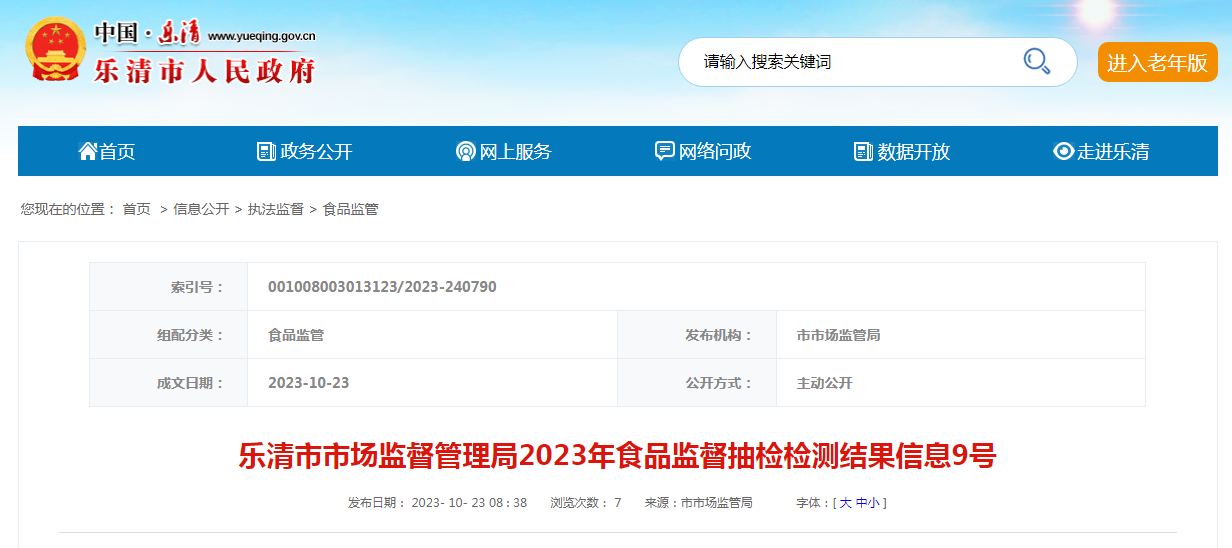Click the red article headline
Image resolution: width=1232 pixels, height=548 pixels.
617,457
